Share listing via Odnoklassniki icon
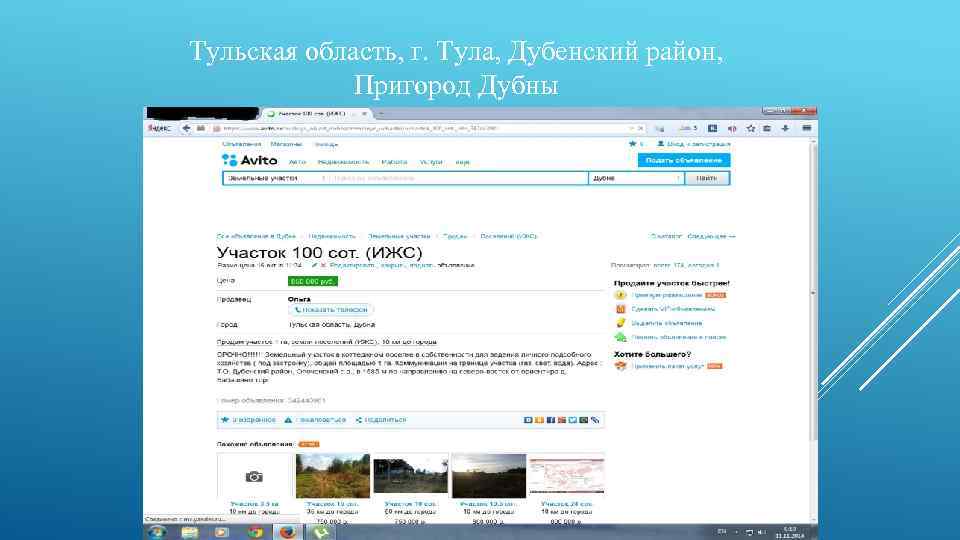 [x=539, y=420]
